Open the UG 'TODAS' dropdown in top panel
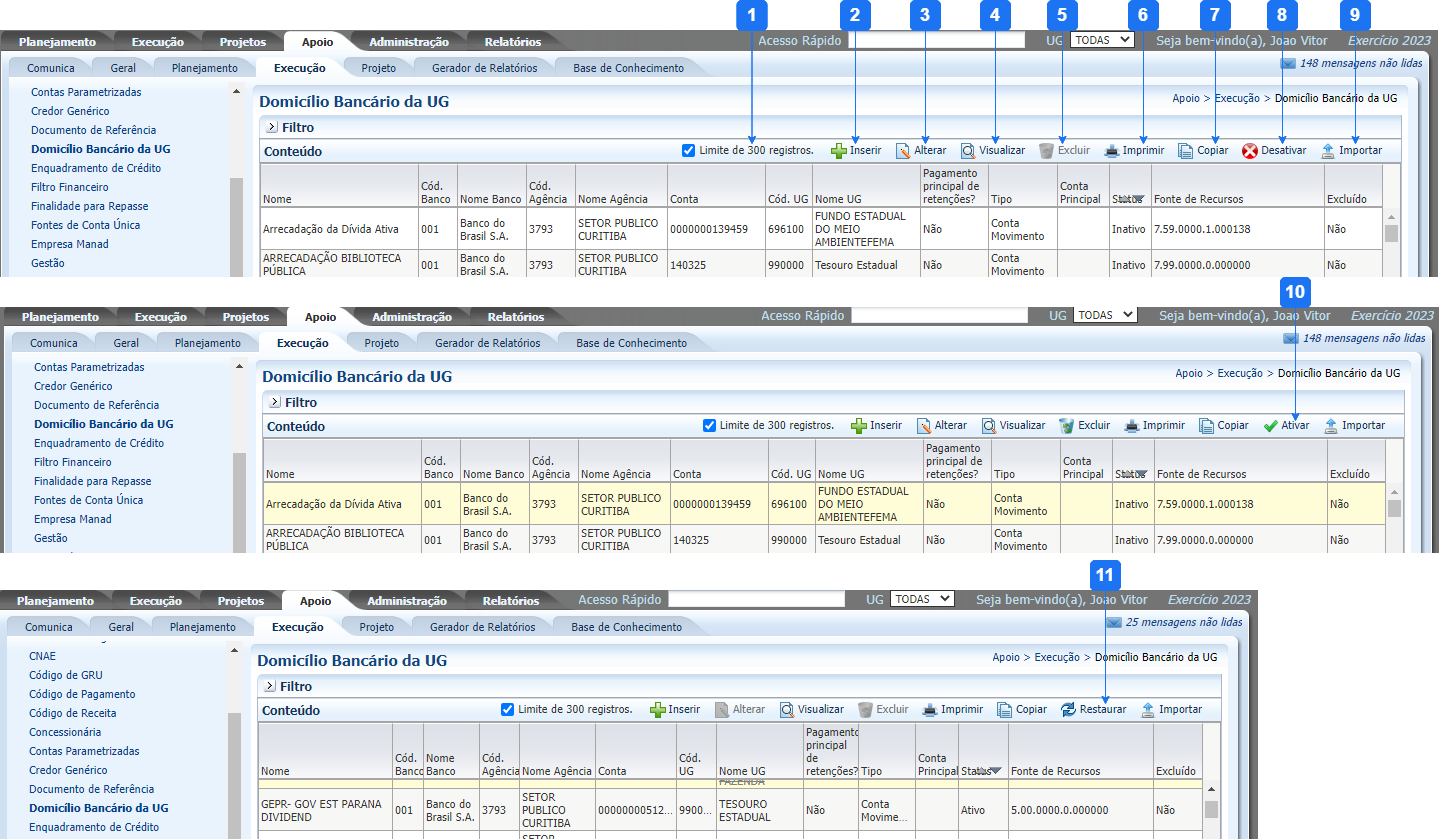1440x840 pixels. pyautogui.click(x=1102, y=40)
